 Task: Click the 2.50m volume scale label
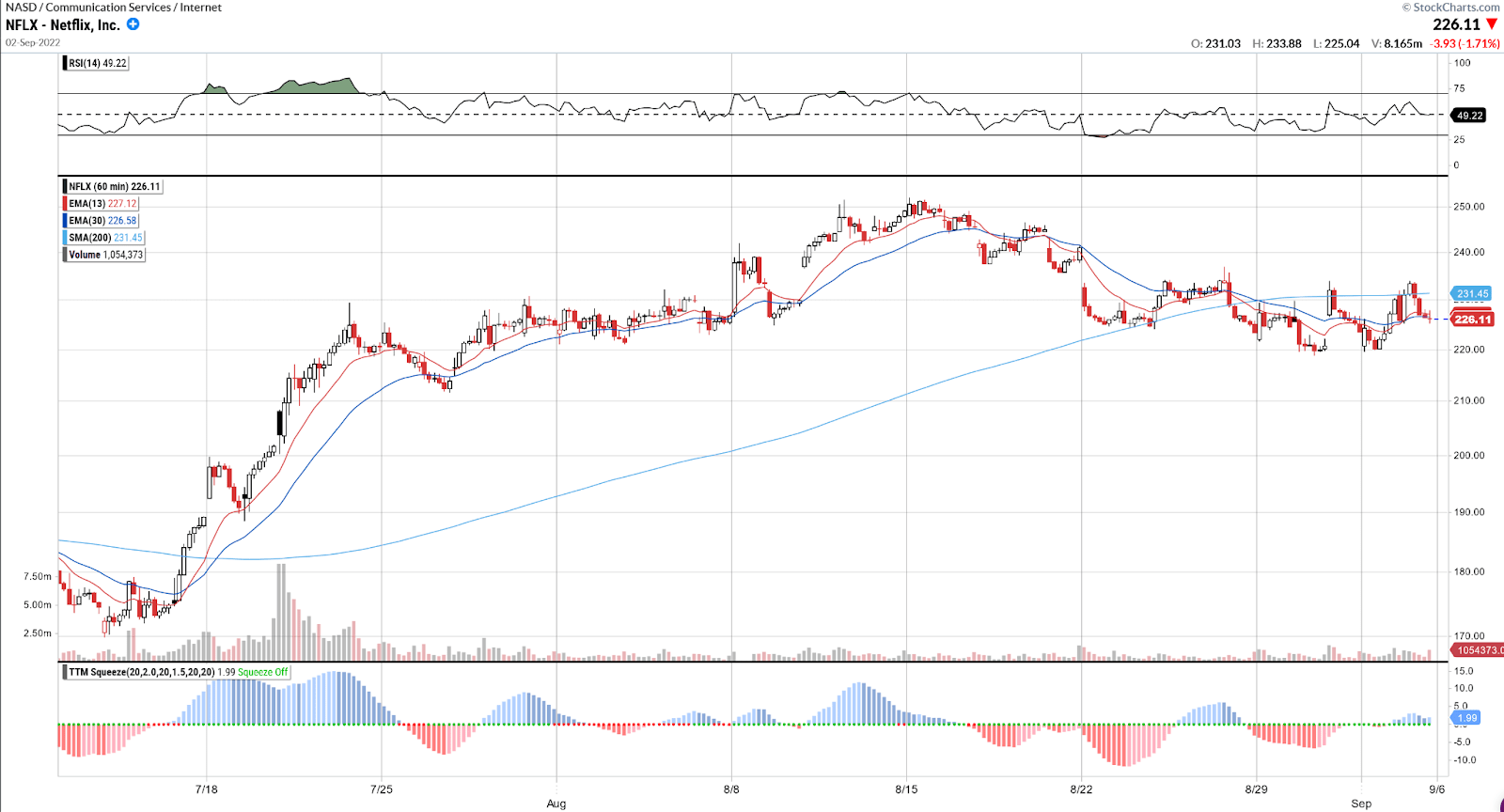pos(38,633)
